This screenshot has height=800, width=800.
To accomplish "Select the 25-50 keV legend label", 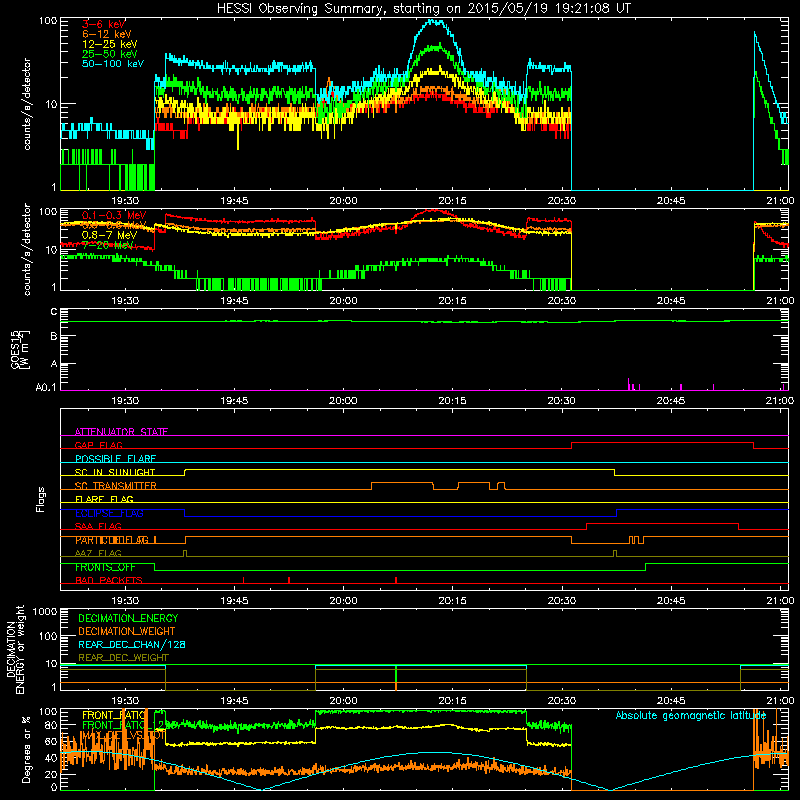I will (109, 54).
